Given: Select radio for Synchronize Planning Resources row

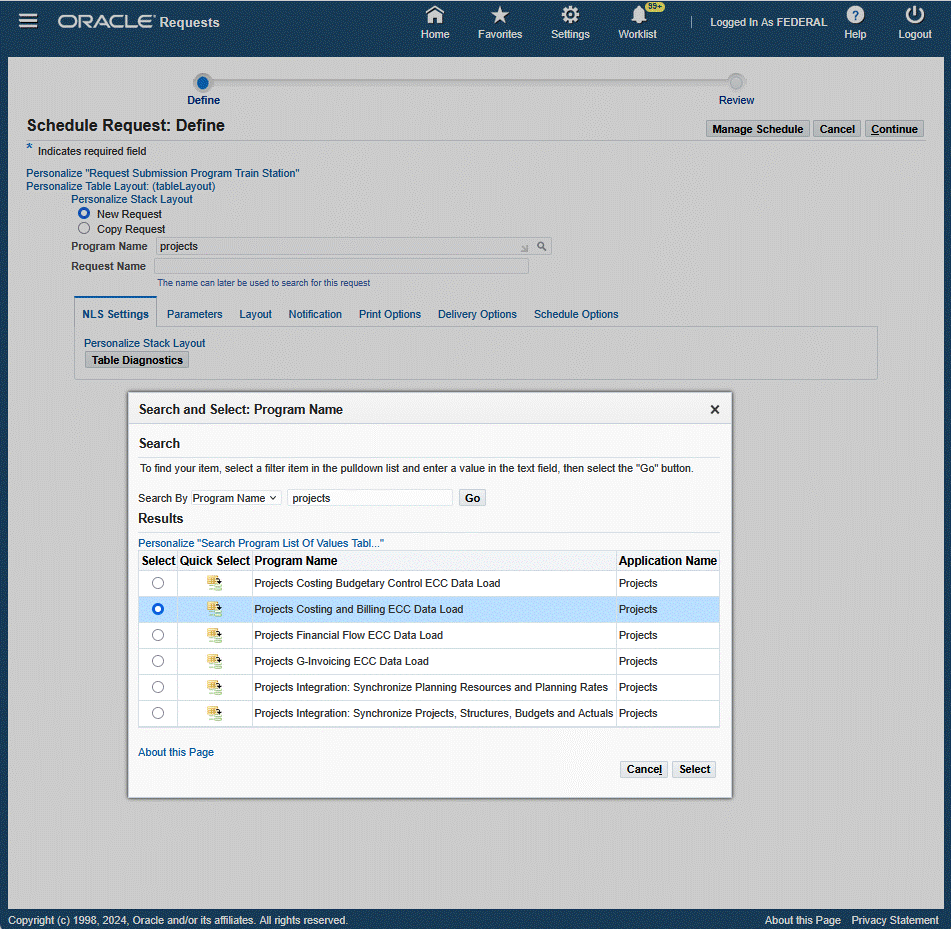Looking at the screenshot, I should tap(158, 687).
